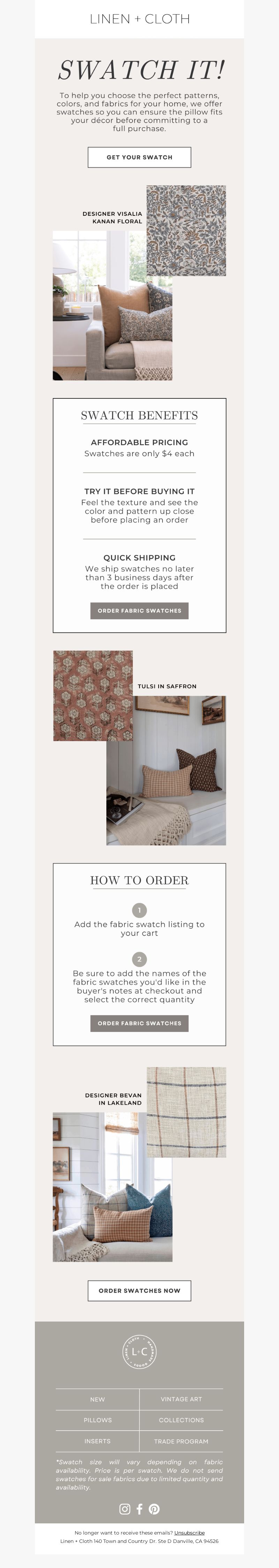Open the Collections footer link
This screenshot has width=279, height=1568.
coord(182,1420)
